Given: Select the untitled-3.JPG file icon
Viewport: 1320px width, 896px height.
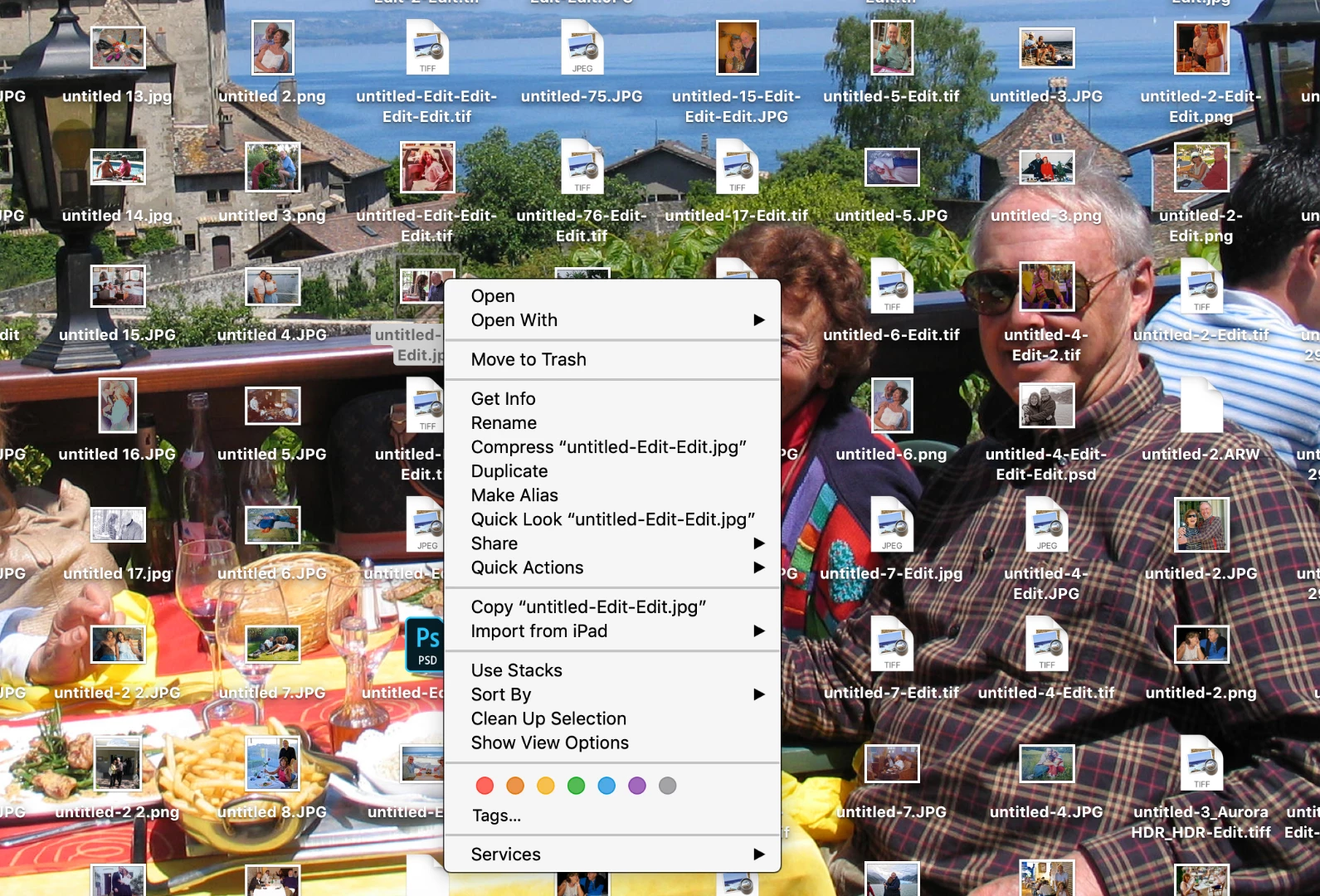Looking at the screenshot, I should [x=1047, y=47].
